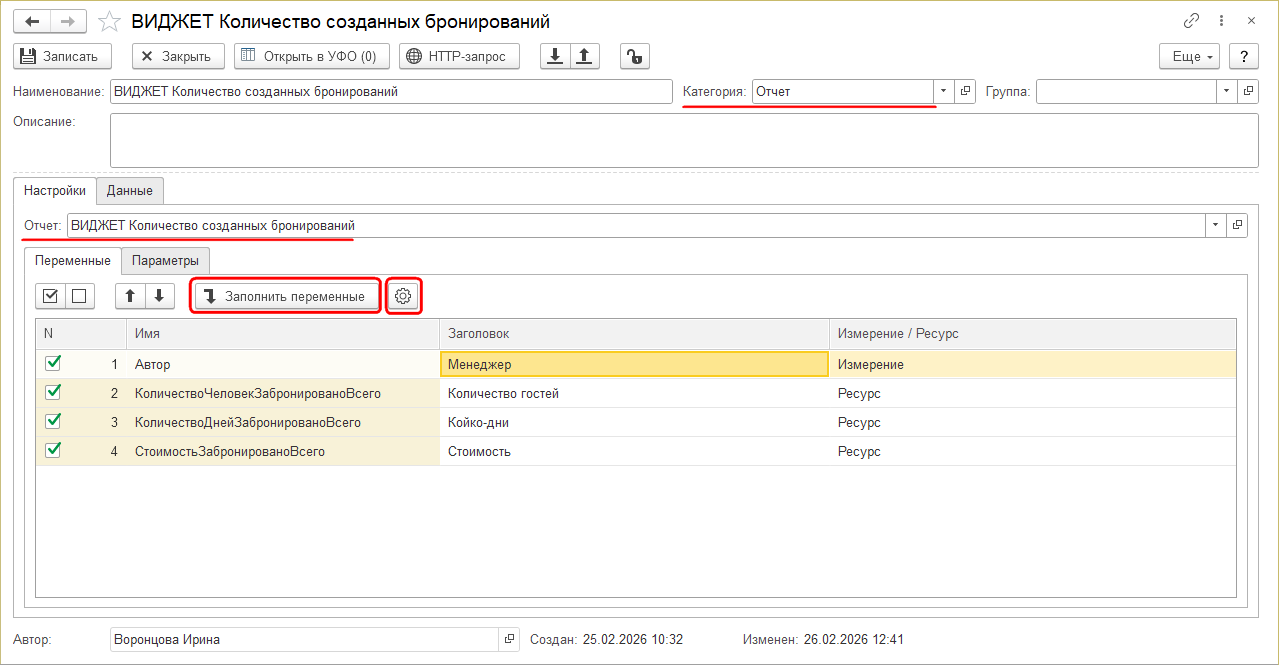Toggle the checkbox for the Автор row
The image size is (1279, 665).
(x=54, y=364)
